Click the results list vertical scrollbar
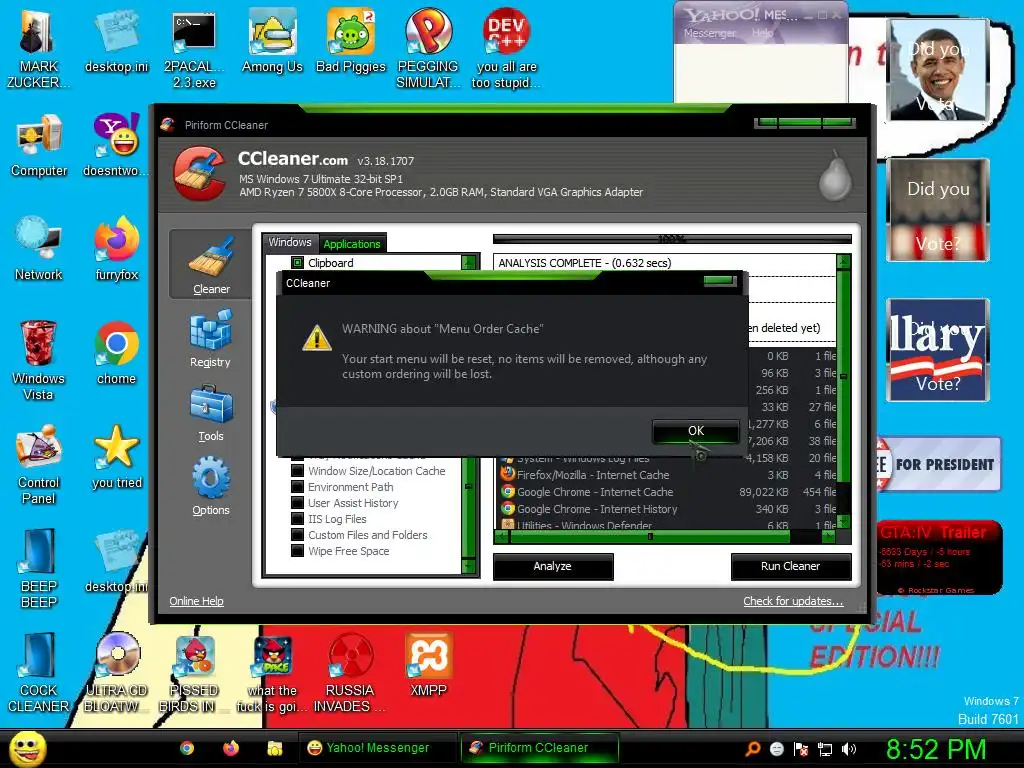Screen dimensions: 1024x768 pos(844,392)
